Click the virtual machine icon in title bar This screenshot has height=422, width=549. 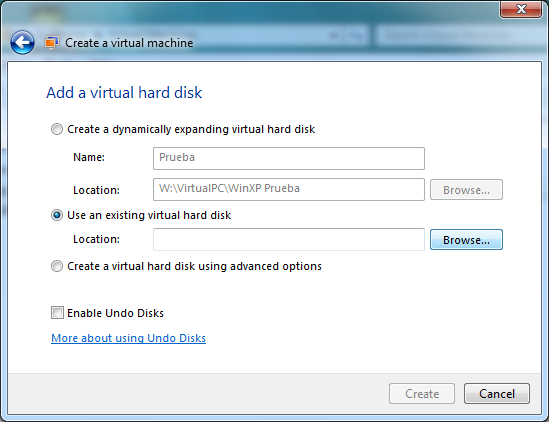pyautogui.click(x=51, y=43)
